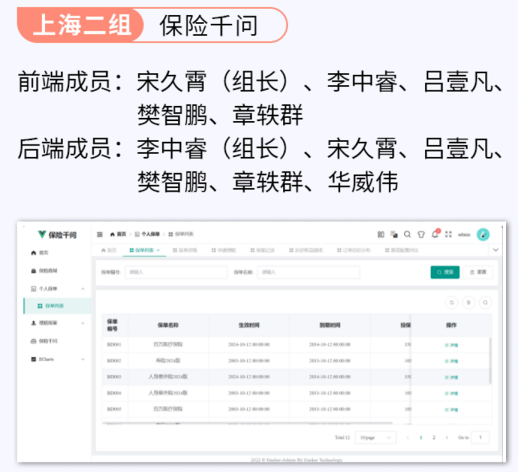Go to previous page arrow
The image size is (518, 473).
coord(408,437)
